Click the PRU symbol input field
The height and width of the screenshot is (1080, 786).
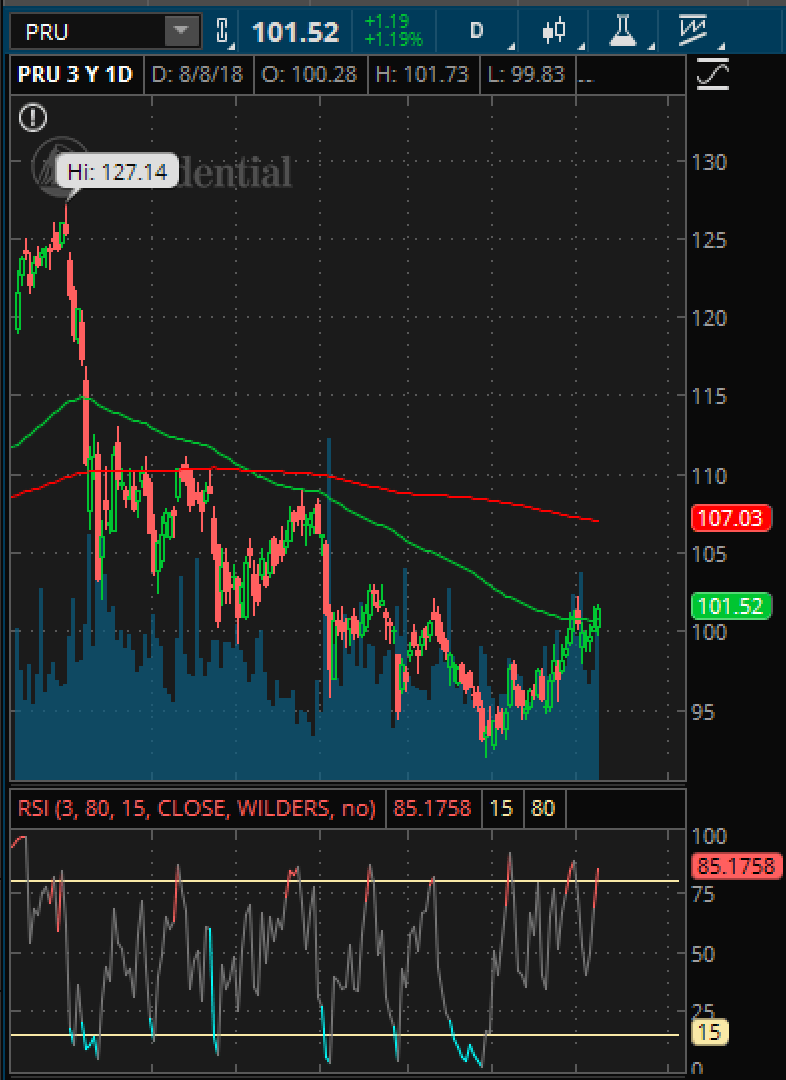[x=90, y=31]
